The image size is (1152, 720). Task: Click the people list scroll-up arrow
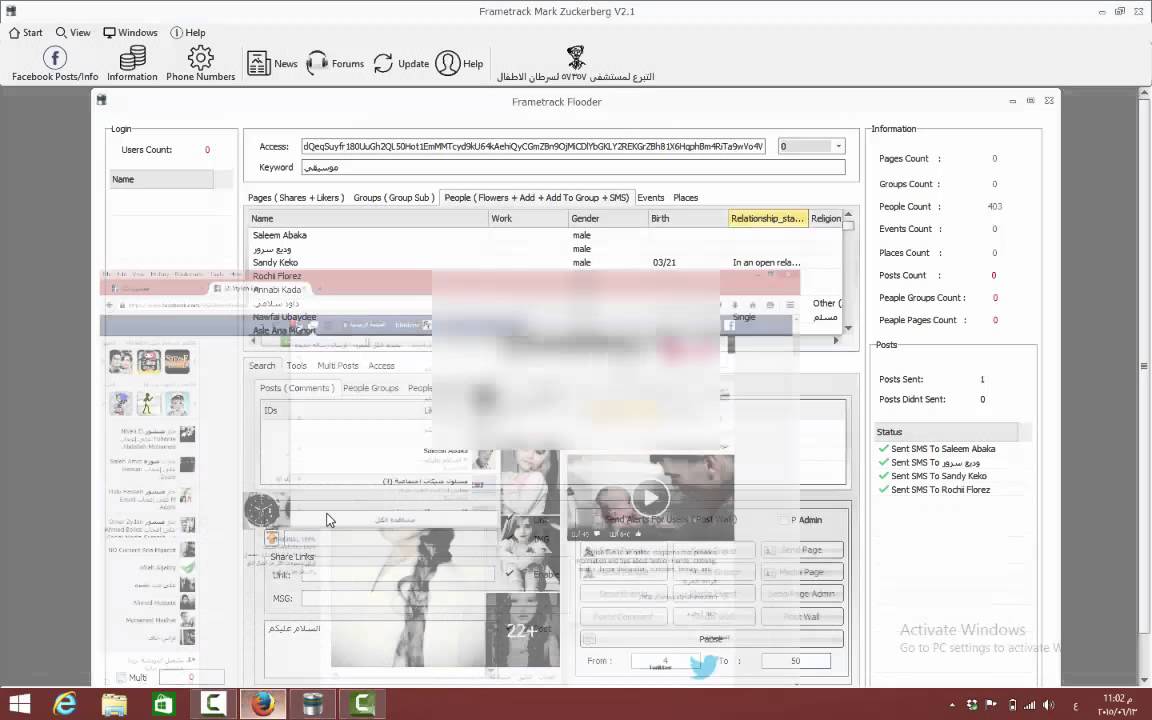coord(849,215)
